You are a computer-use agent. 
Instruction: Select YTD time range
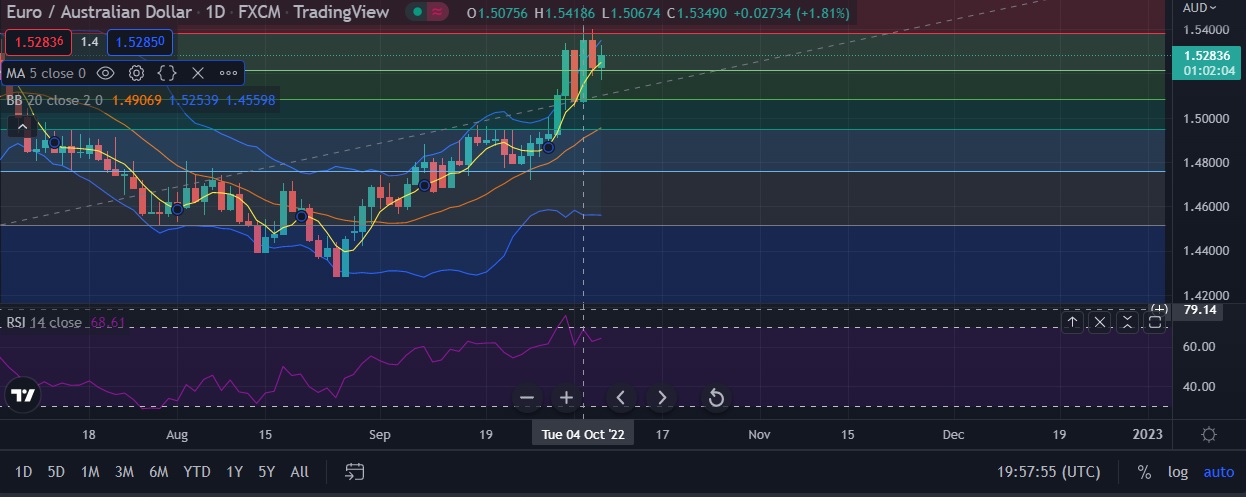[197, 471]
